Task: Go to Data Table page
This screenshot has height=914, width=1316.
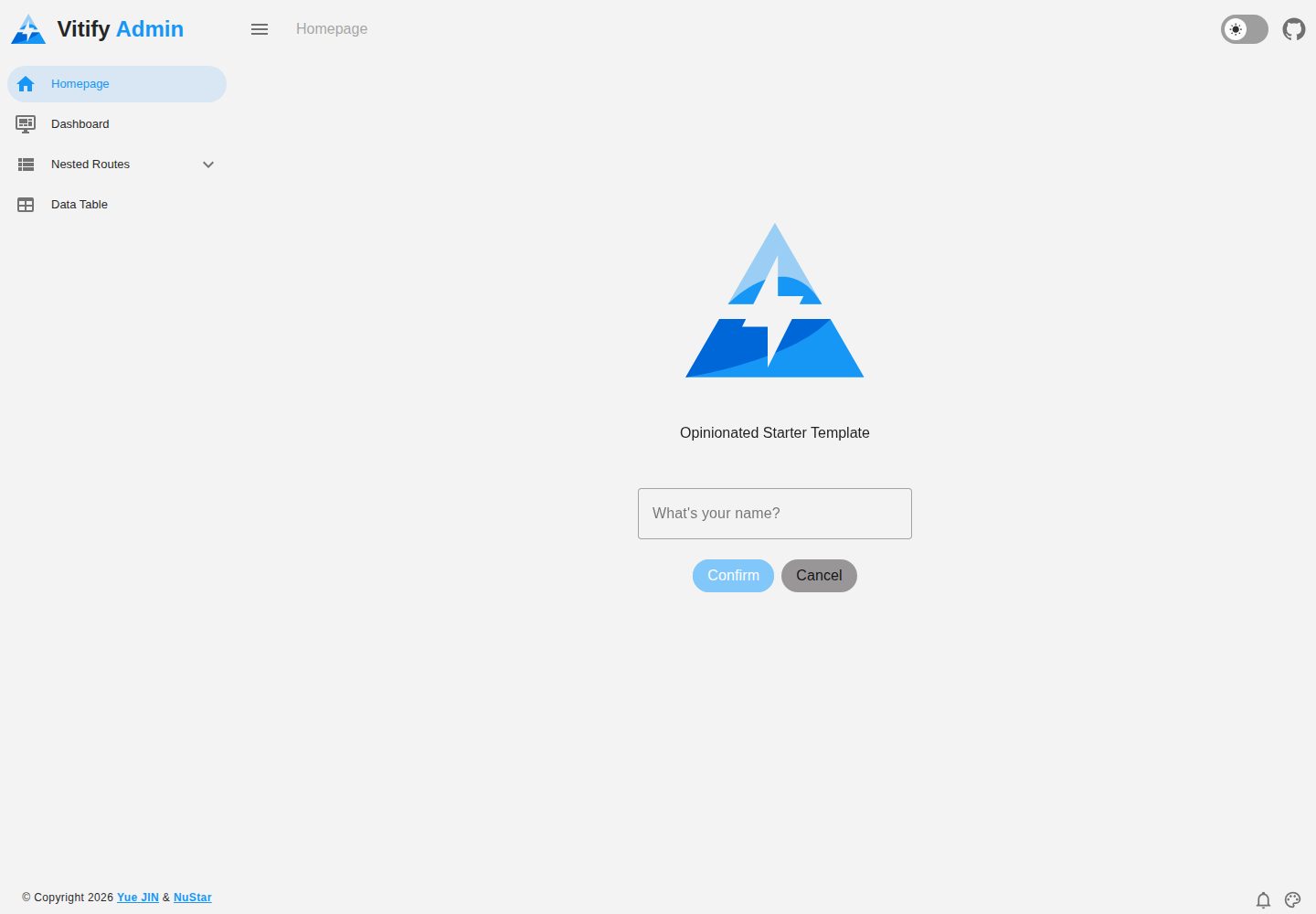Action: coord(117,205)
